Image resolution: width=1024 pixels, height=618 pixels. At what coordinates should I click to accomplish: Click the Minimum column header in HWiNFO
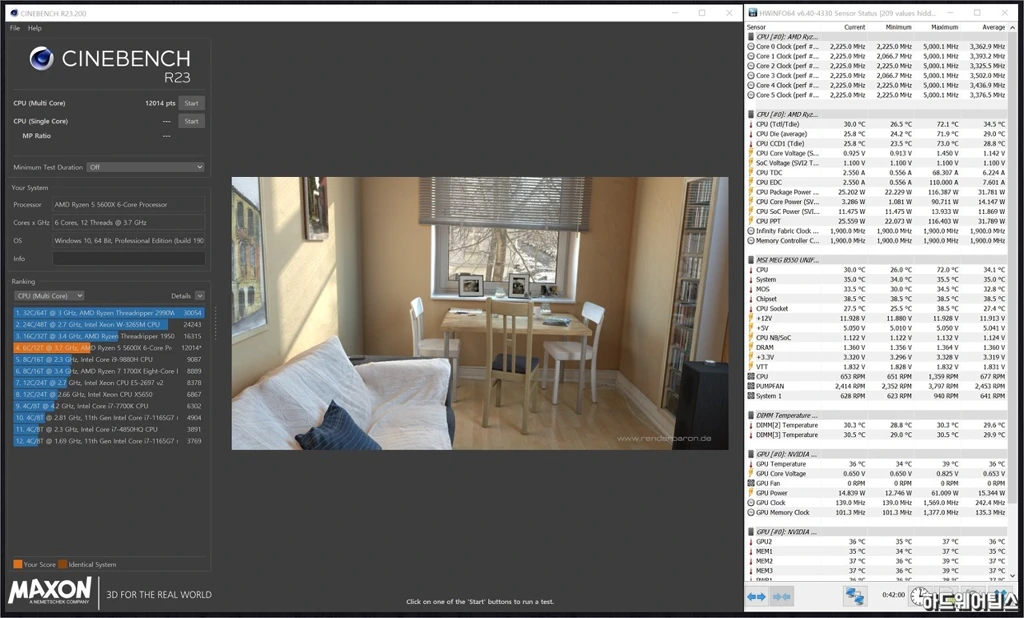(899, 27)
